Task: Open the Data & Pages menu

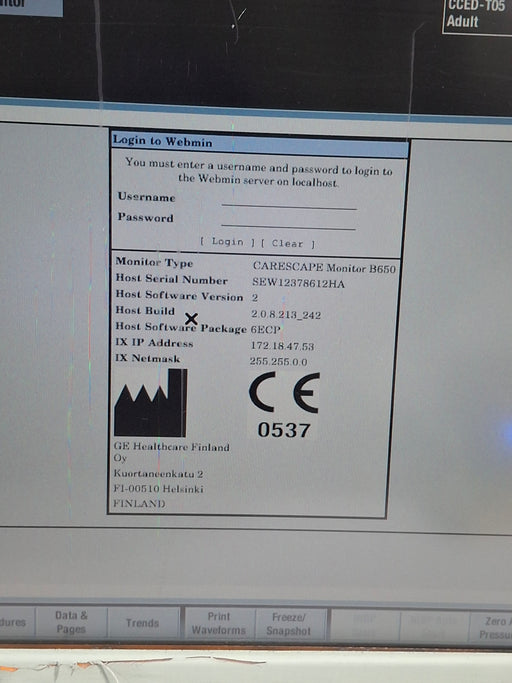Action: point(71,622)
